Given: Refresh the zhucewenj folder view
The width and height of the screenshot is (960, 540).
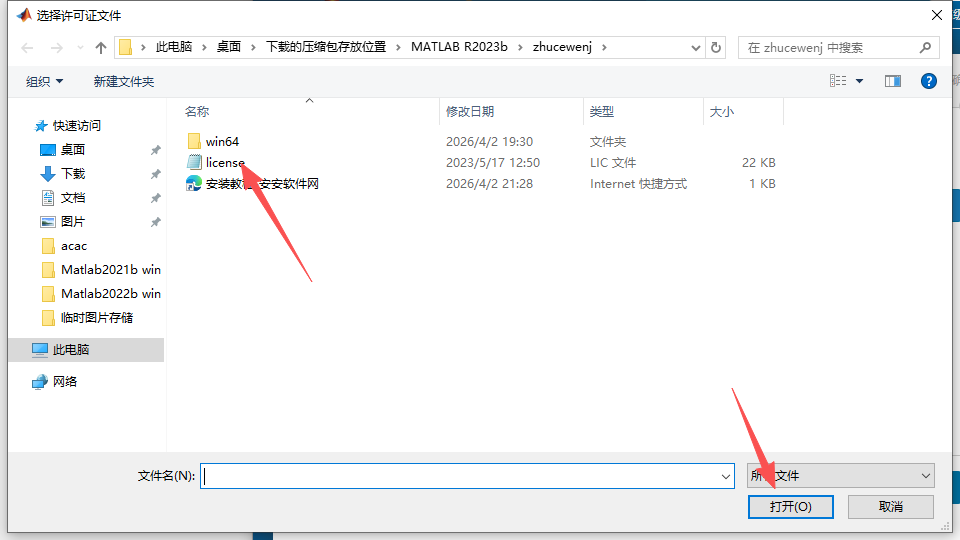Looking at the screenshot, I should pos(716,47).
